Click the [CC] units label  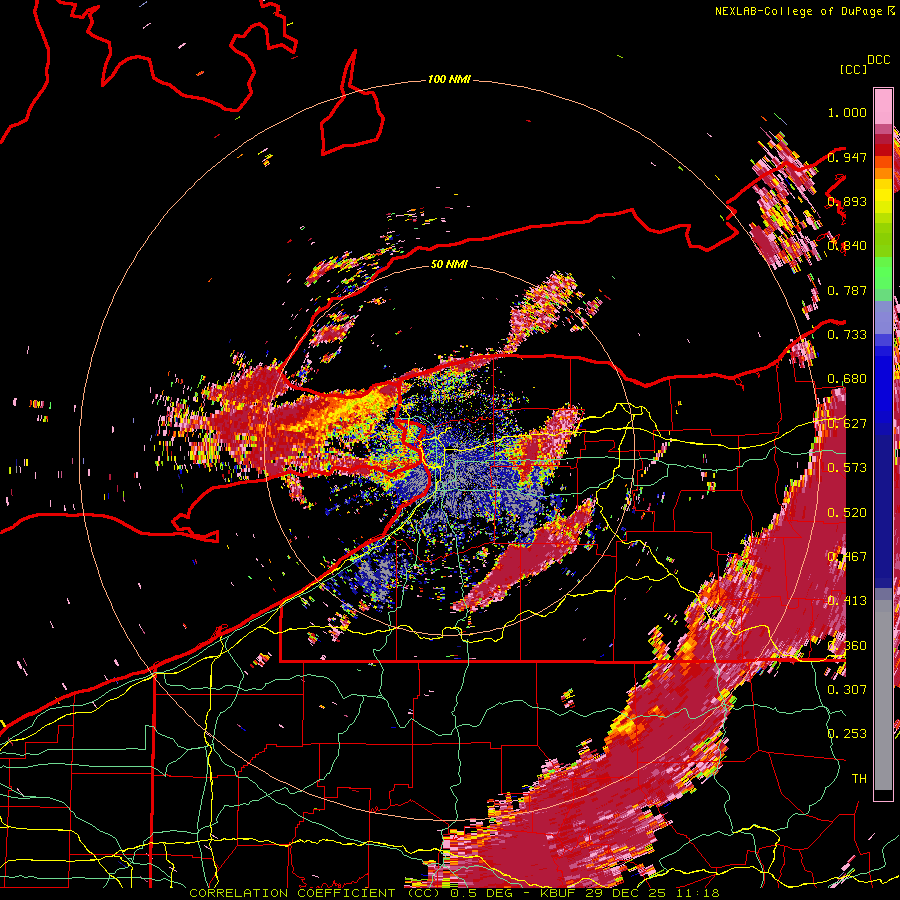[853, 69]
